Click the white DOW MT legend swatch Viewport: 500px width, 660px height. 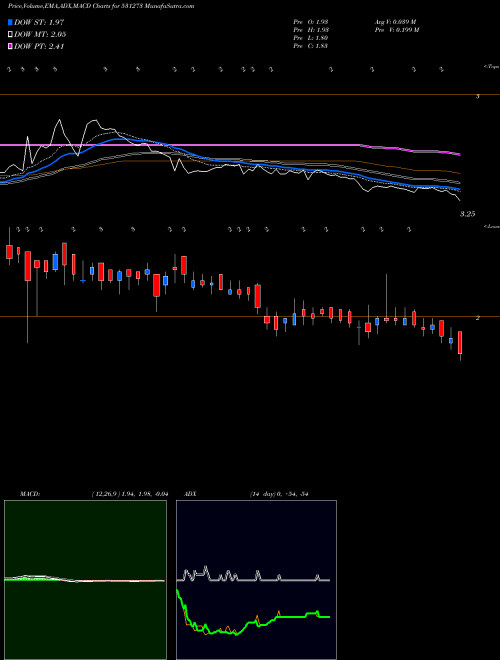click(x=11, y=35)
